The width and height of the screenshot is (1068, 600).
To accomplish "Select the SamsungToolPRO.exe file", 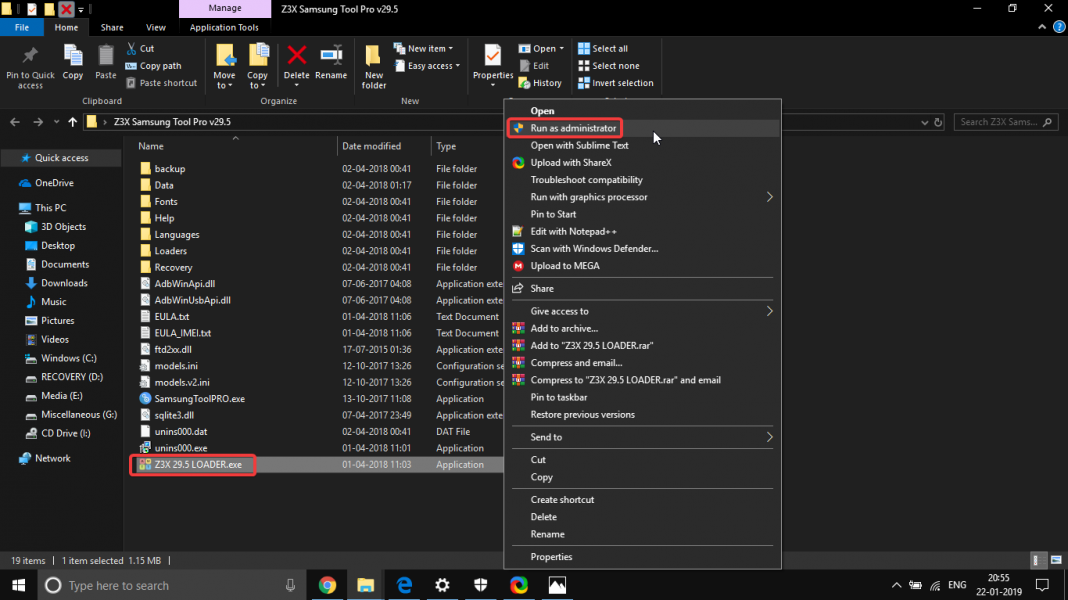I will (199, 399).
